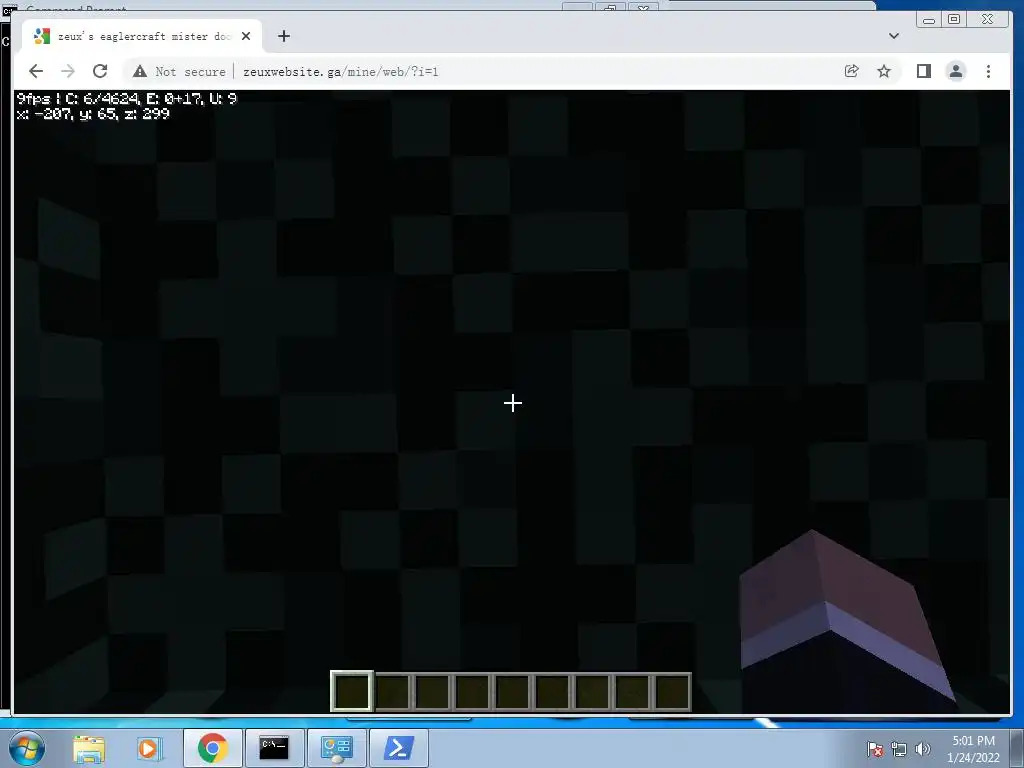Click the forward navigation arrow
Screen dimensions: 1024x768
tap(68, 71)
